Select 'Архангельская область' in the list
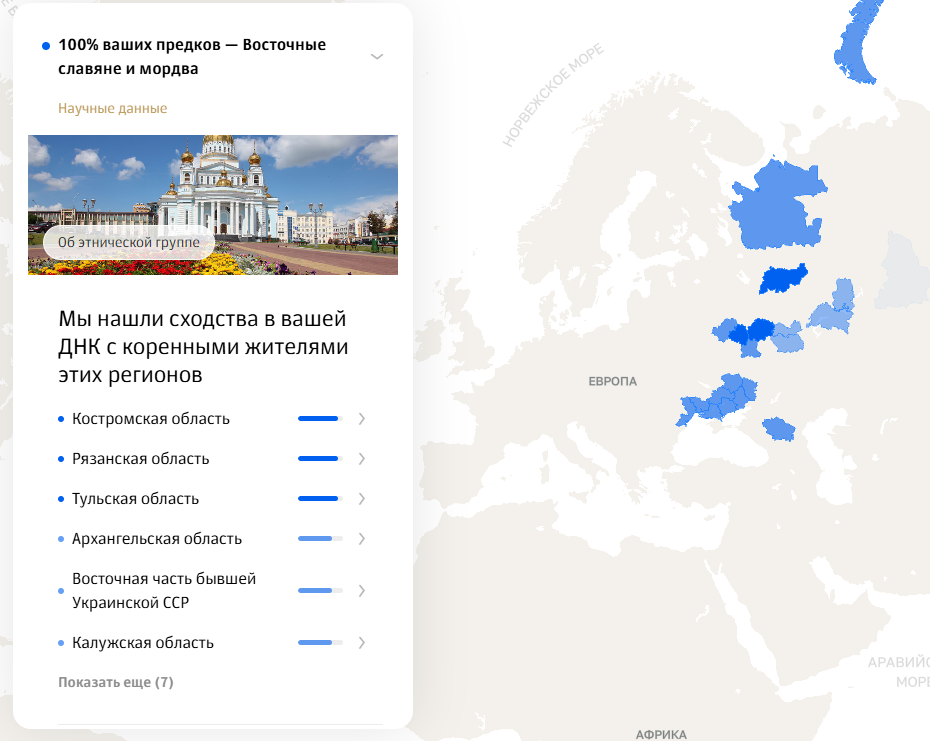930x741 pixels. [x=156, y=539]
